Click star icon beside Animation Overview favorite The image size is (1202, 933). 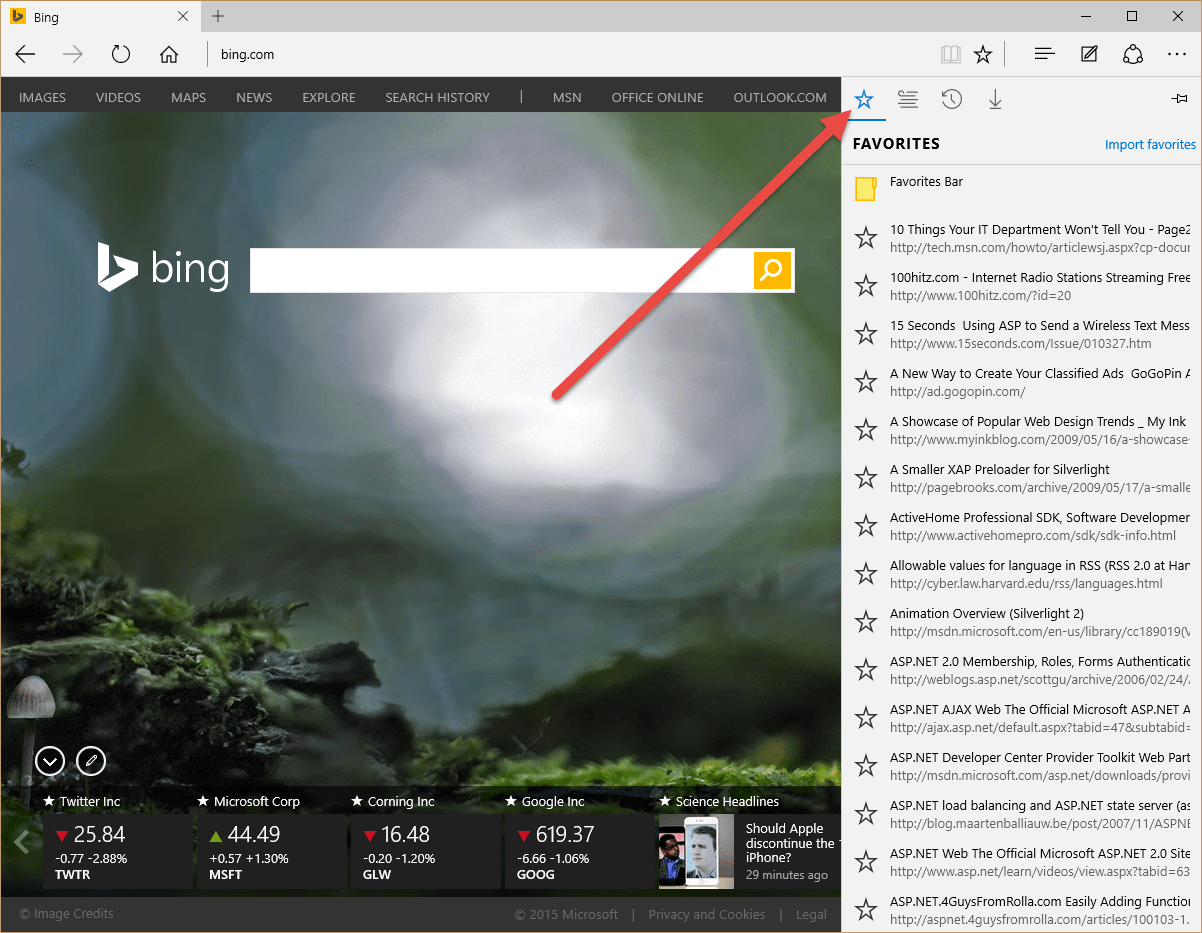(866, 622)
